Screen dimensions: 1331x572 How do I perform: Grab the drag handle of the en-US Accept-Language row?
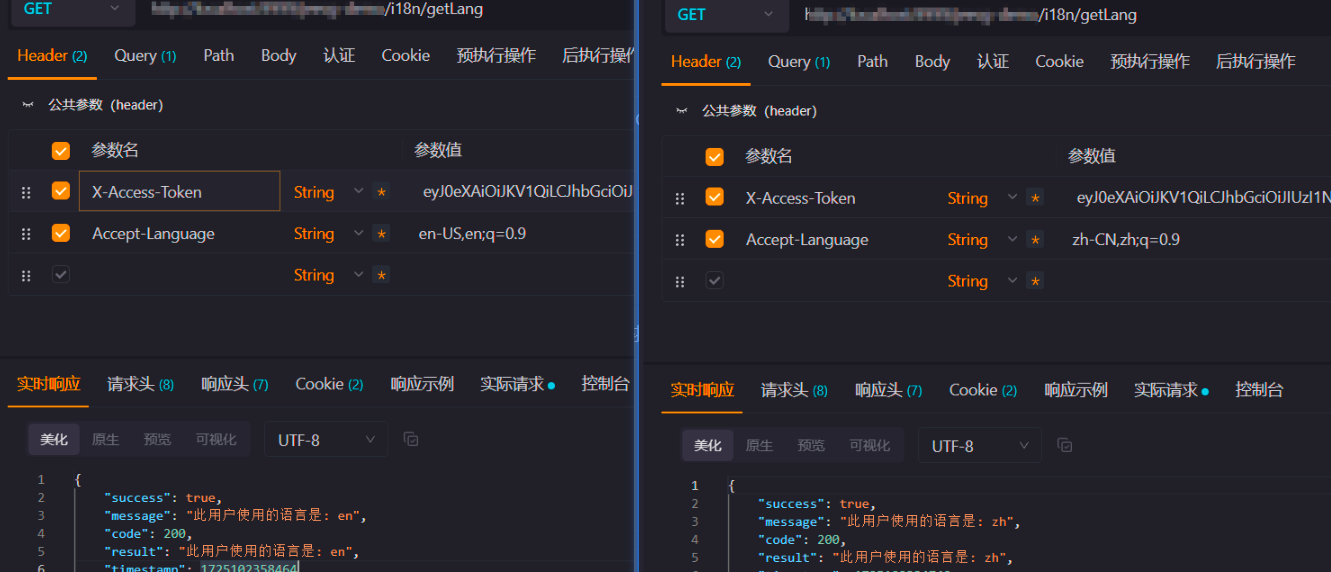pyautogui.click(x=26, y=234)
